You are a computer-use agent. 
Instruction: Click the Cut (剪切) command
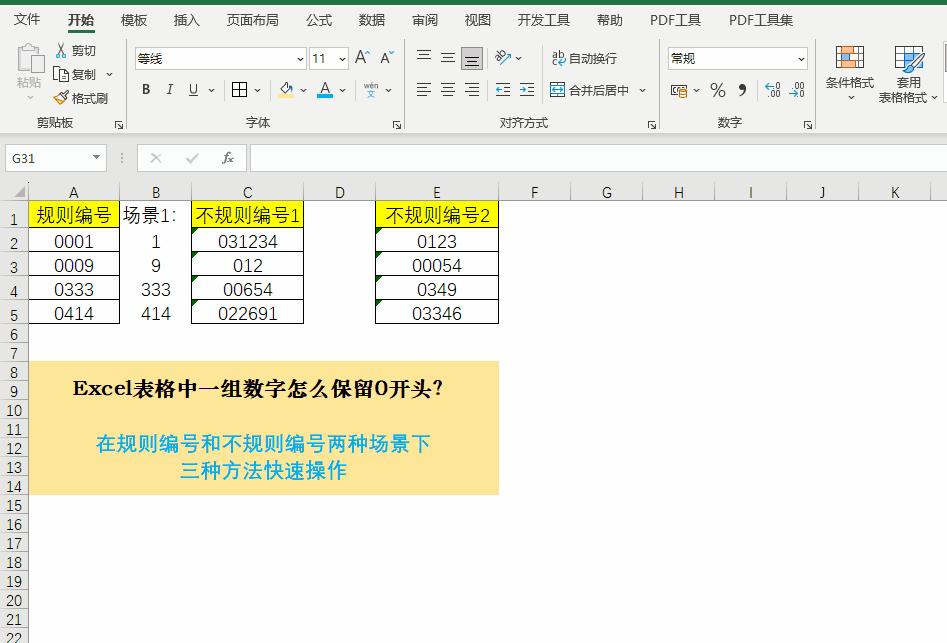75,50
